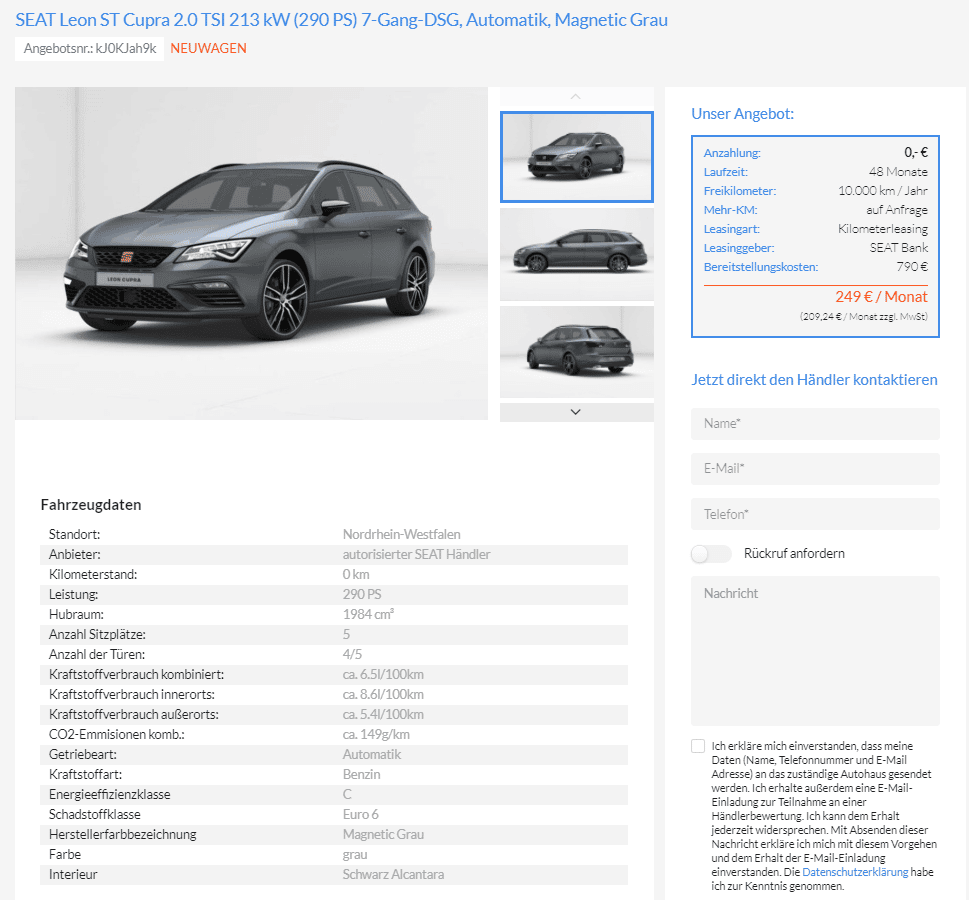Click the autorisierter SEAT Händler value

pyautogui.click(x=417, y=554)
